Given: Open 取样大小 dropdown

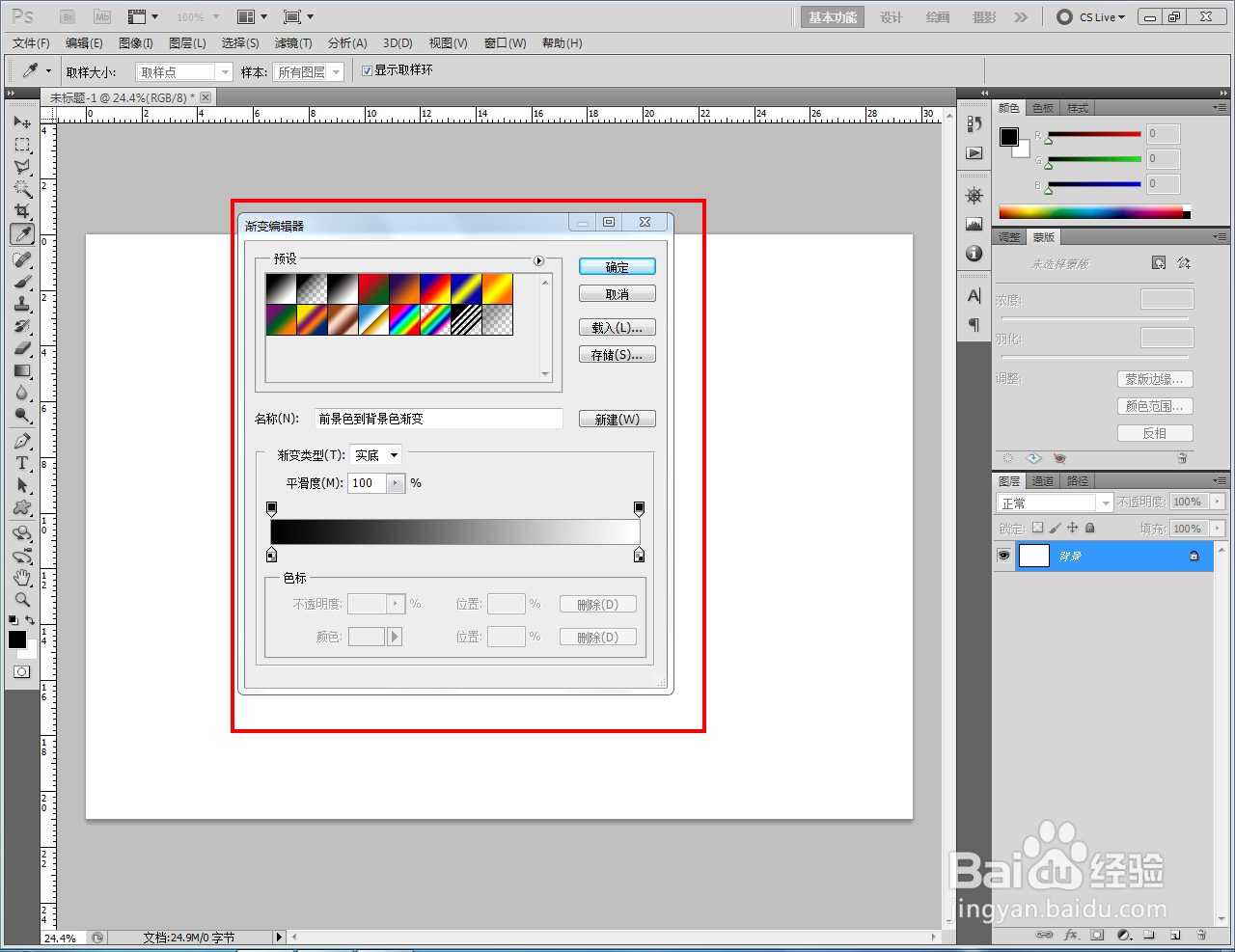Looking at the screenshot, I should coord(184,72).
